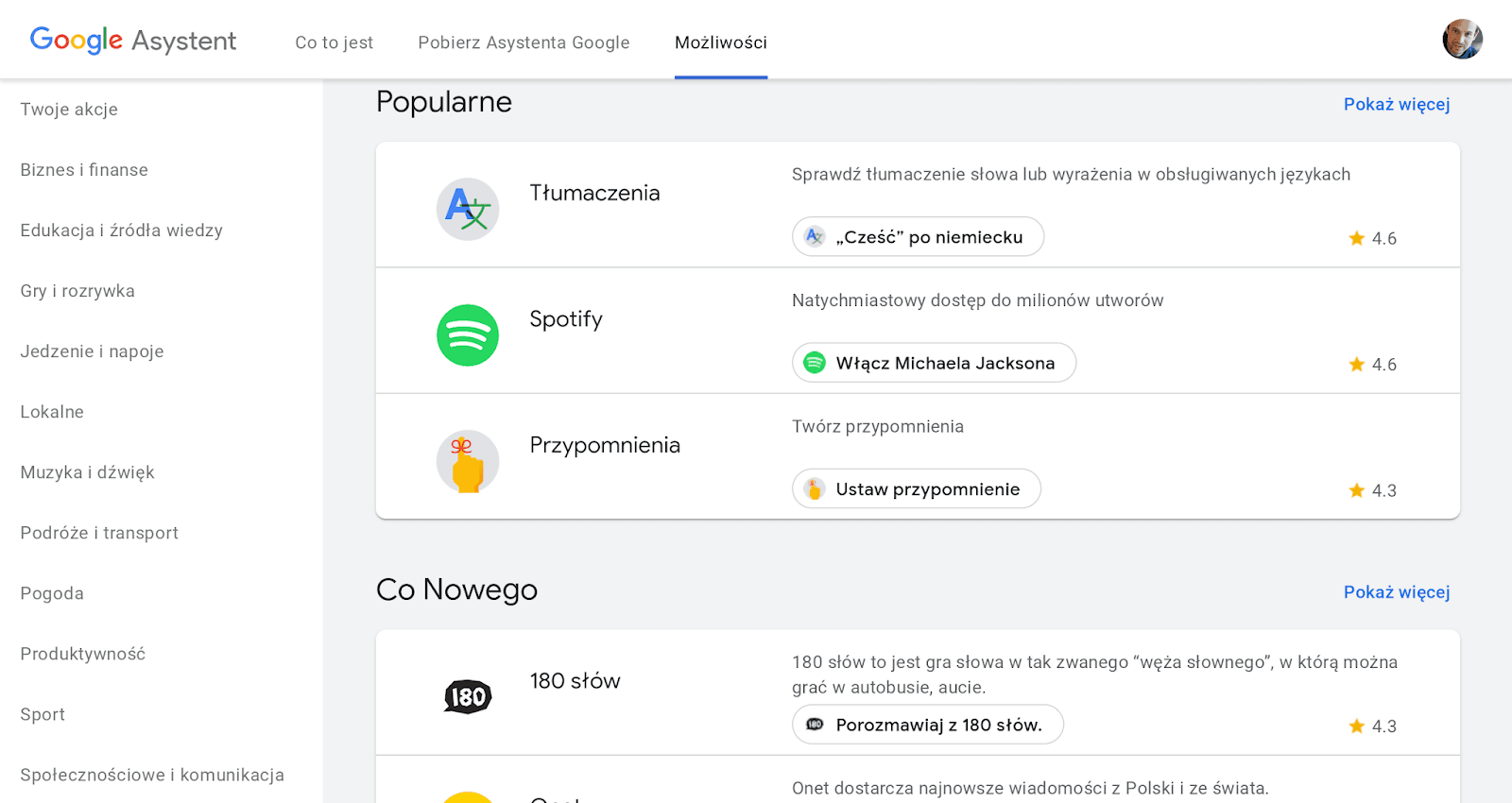The width and height of the screenshot is (1512, 803).
Task: Open Biznes i finanse category
Action: 84,170
